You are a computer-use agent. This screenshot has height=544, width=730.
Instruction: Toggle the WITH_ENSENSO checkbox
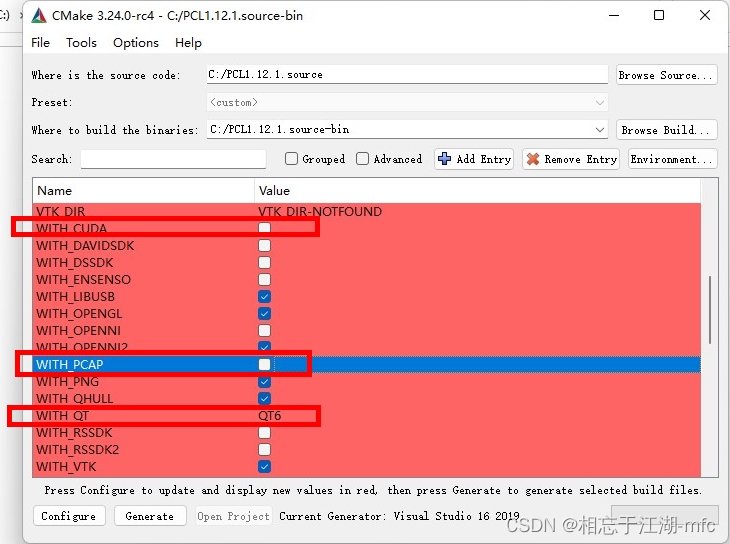click(x=264, y=279)
